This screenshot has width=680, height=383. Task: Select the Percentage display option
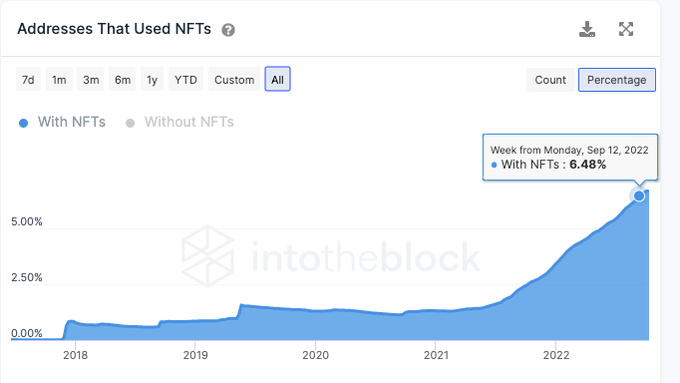point(617,80)
